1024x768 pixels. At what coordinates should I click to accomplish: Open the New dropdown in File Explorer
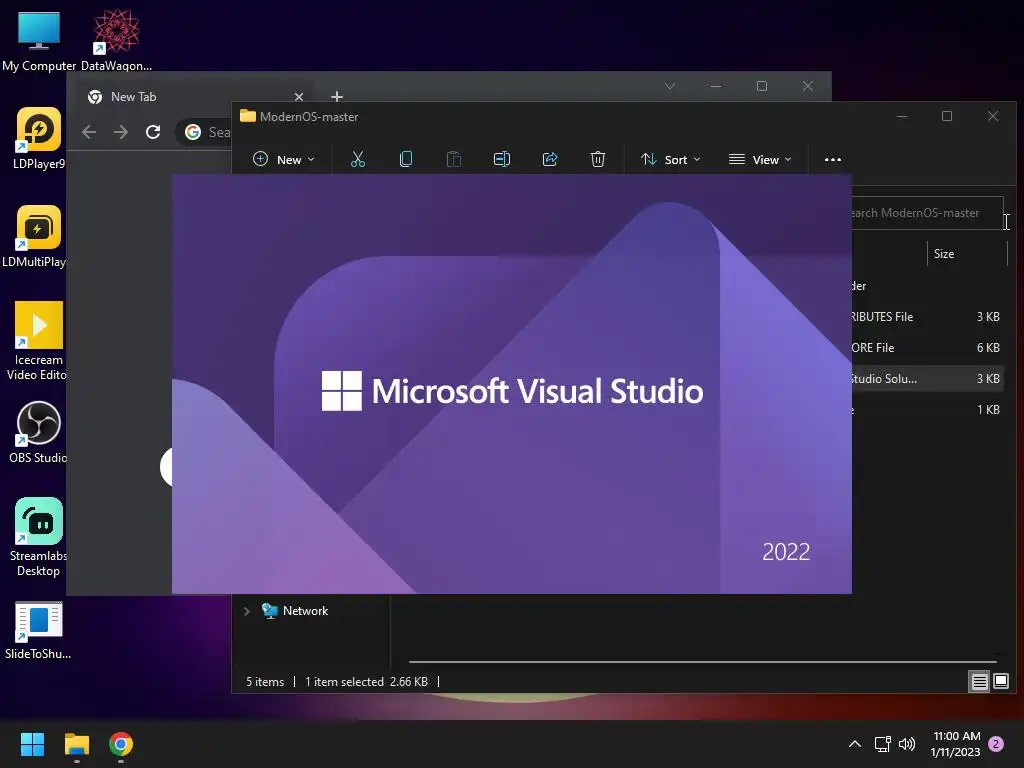tap(283, 159)
